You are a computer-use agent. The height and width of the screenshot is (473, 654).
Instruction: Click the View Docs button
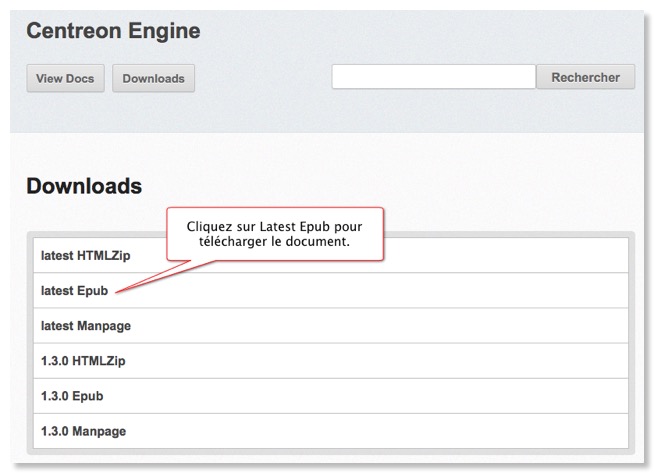(65, 78)
